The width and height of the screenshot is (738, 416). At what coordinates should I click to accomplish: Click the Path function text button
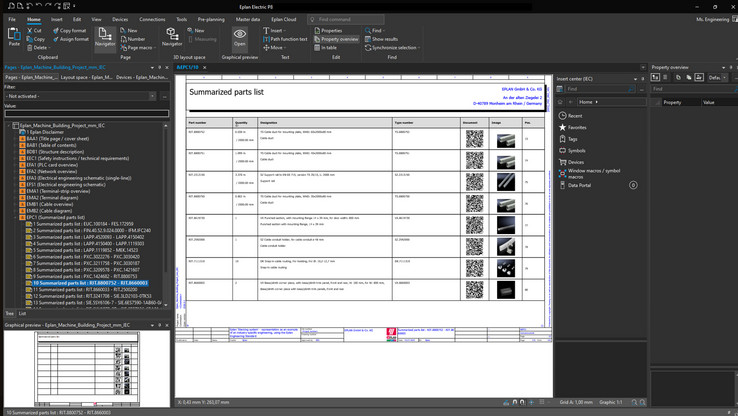287,39
